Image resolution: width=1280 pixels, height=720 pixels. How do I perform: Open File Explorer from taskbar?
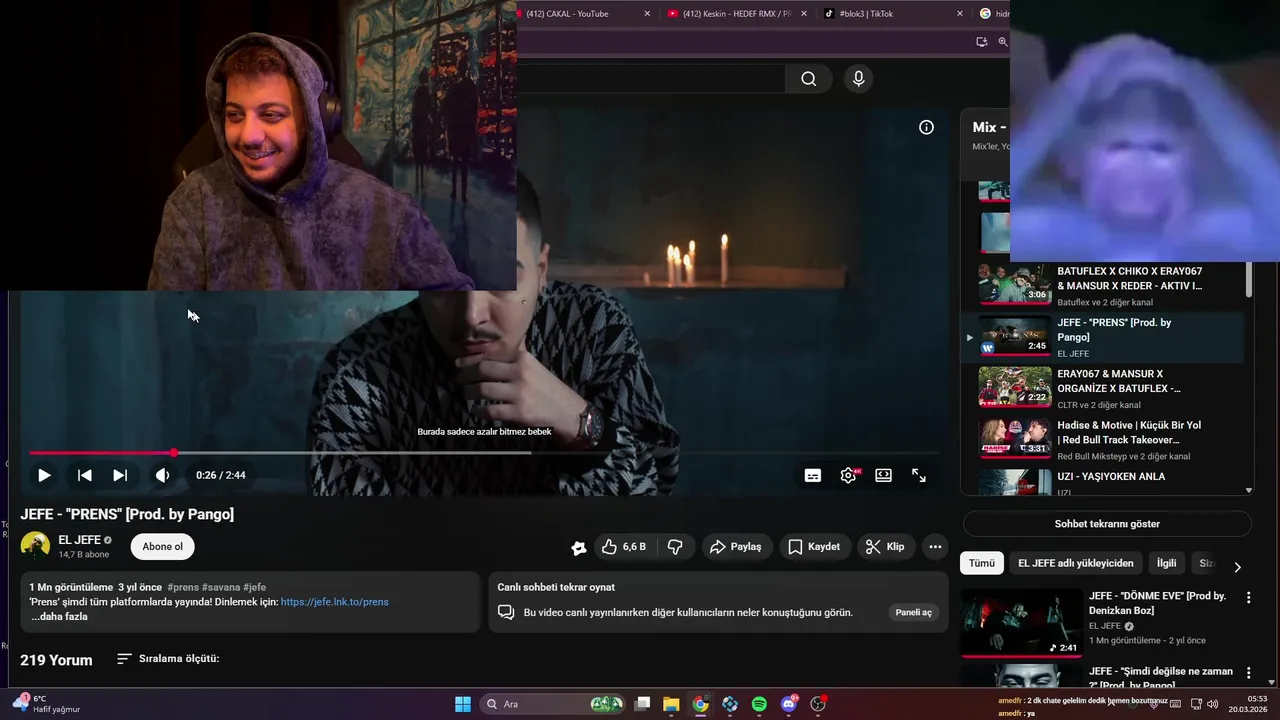pyautogui.click(x=671, y=704)
